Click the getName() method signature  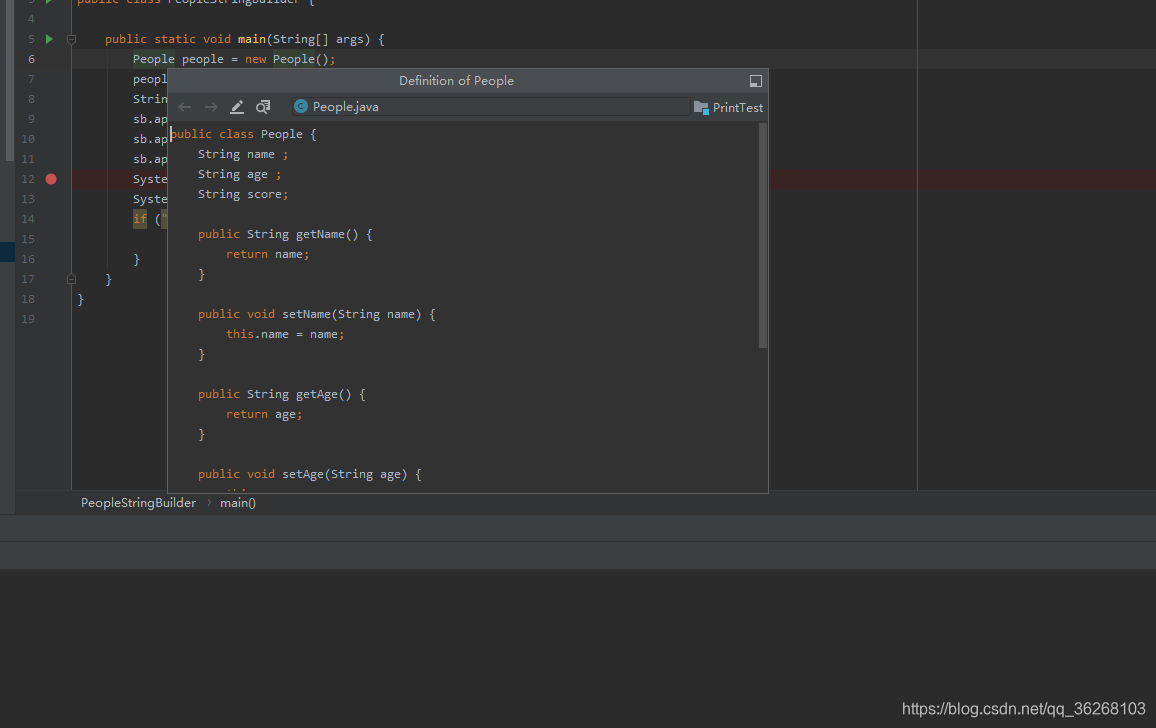click(x=285, y=234)
